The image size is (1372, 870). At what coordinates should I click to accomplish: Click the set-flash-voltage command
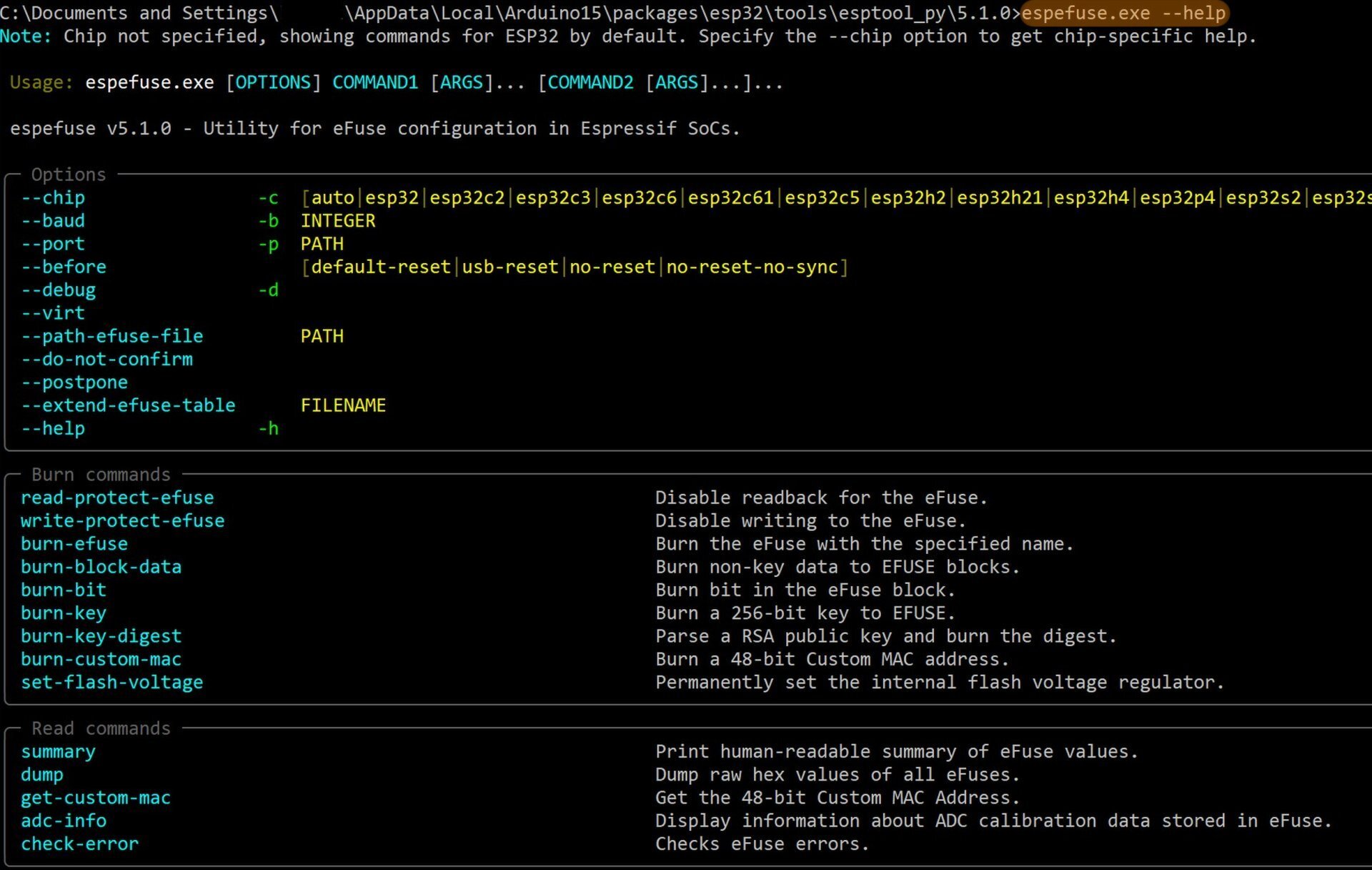tap(112, 683)
